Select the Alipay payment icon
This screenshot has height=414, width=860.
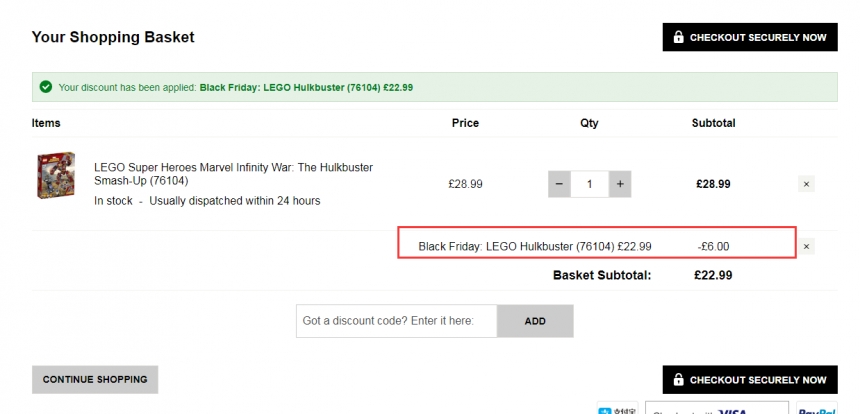pyautogui.click(x=618, y=409)
